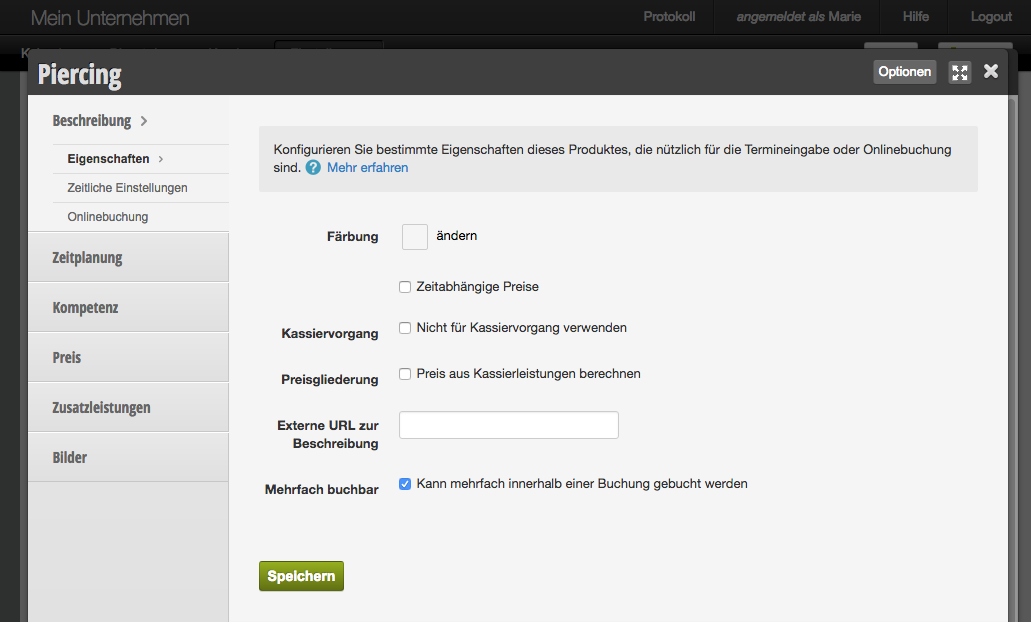This screenshot has width=1031, height=622.
Task: Go to the Bilder section
Action: (x=128, y=458)
